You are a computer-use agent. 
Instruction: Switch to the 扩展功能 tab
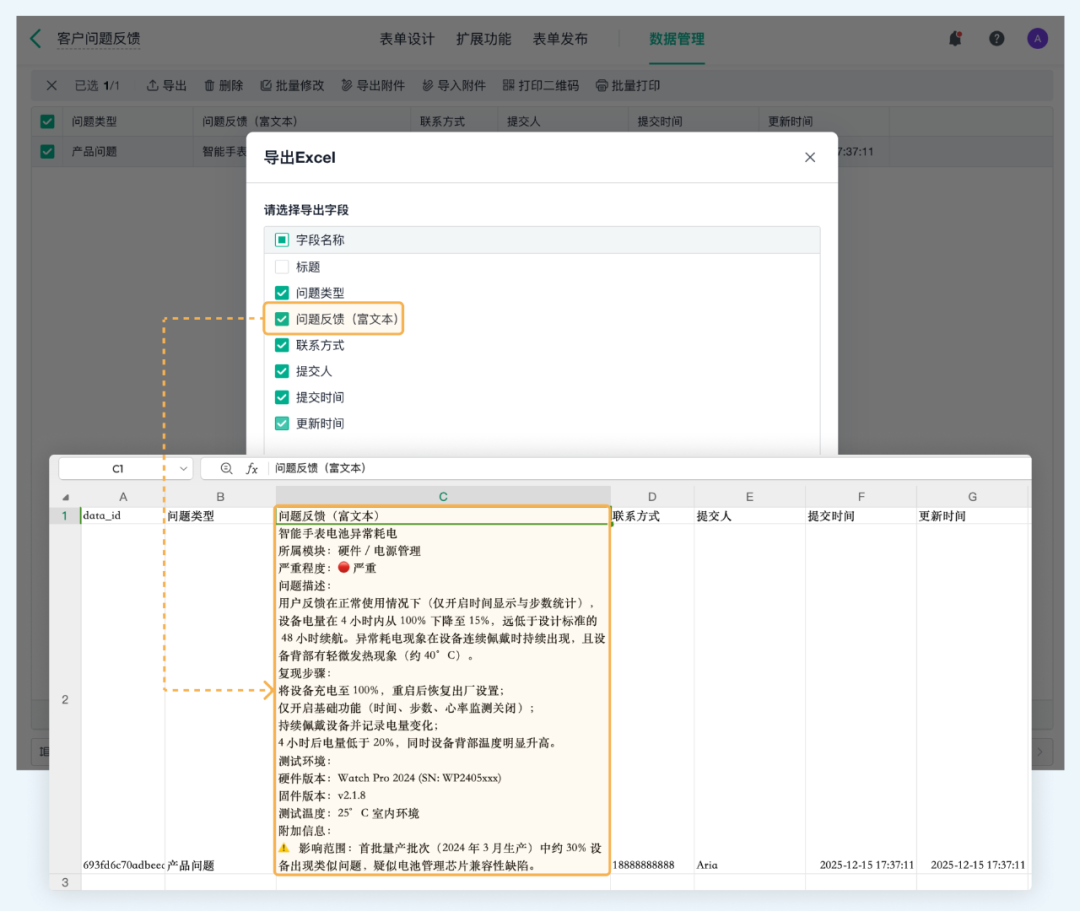[484, 39]
